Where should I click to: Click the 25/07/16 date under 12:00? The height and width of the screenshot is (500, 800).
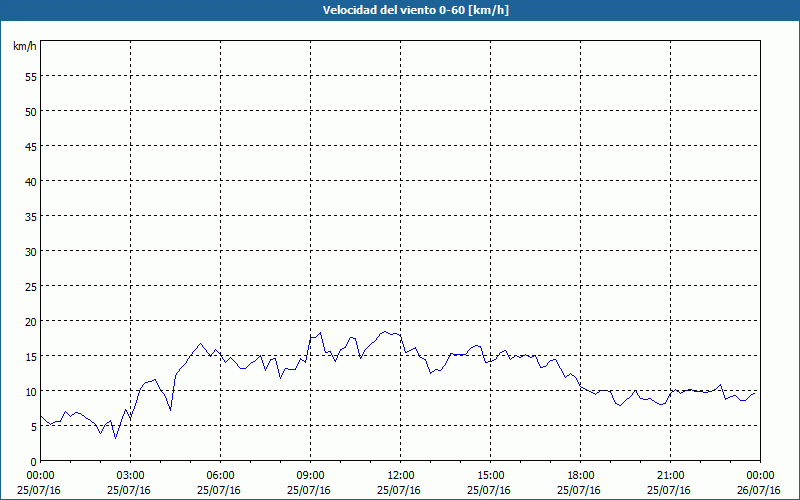(x=399, y=490)
